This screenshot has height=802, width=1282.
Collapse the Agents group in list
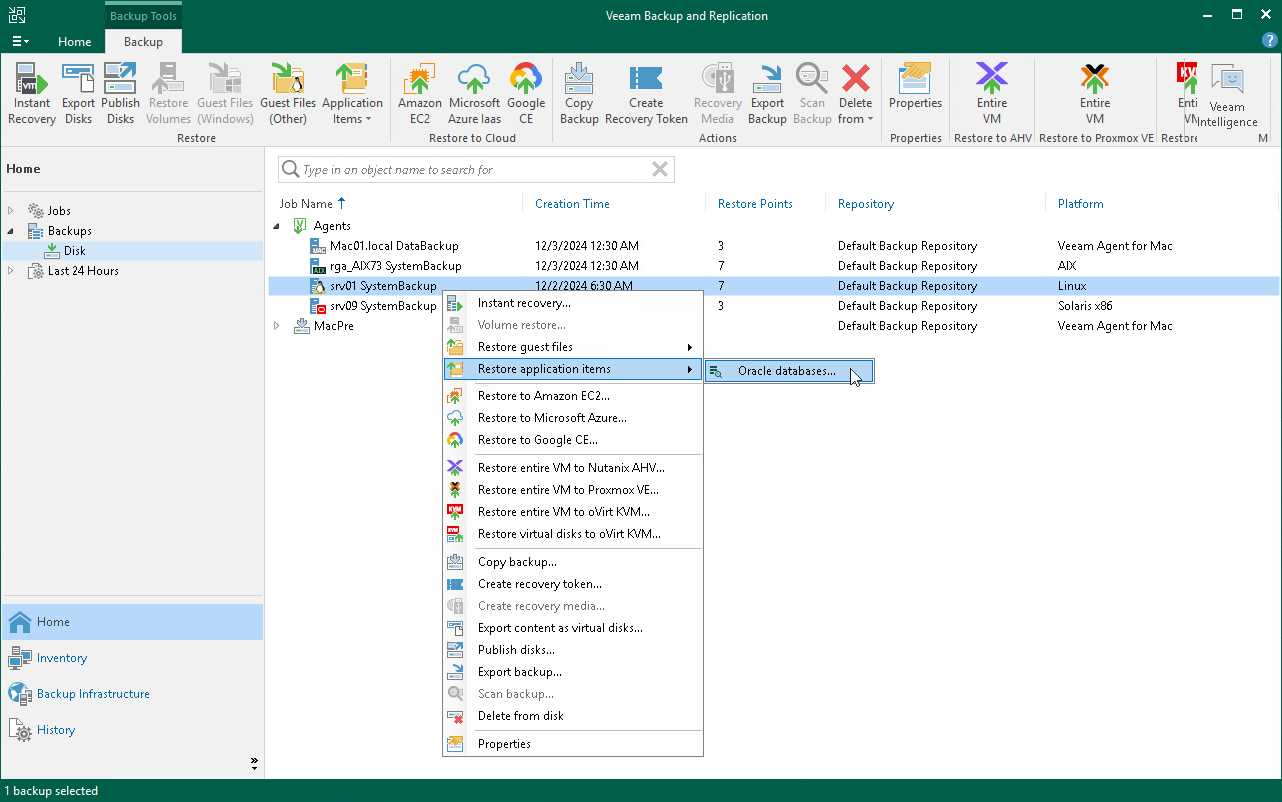pyautogui.click(x=277, y=226)
